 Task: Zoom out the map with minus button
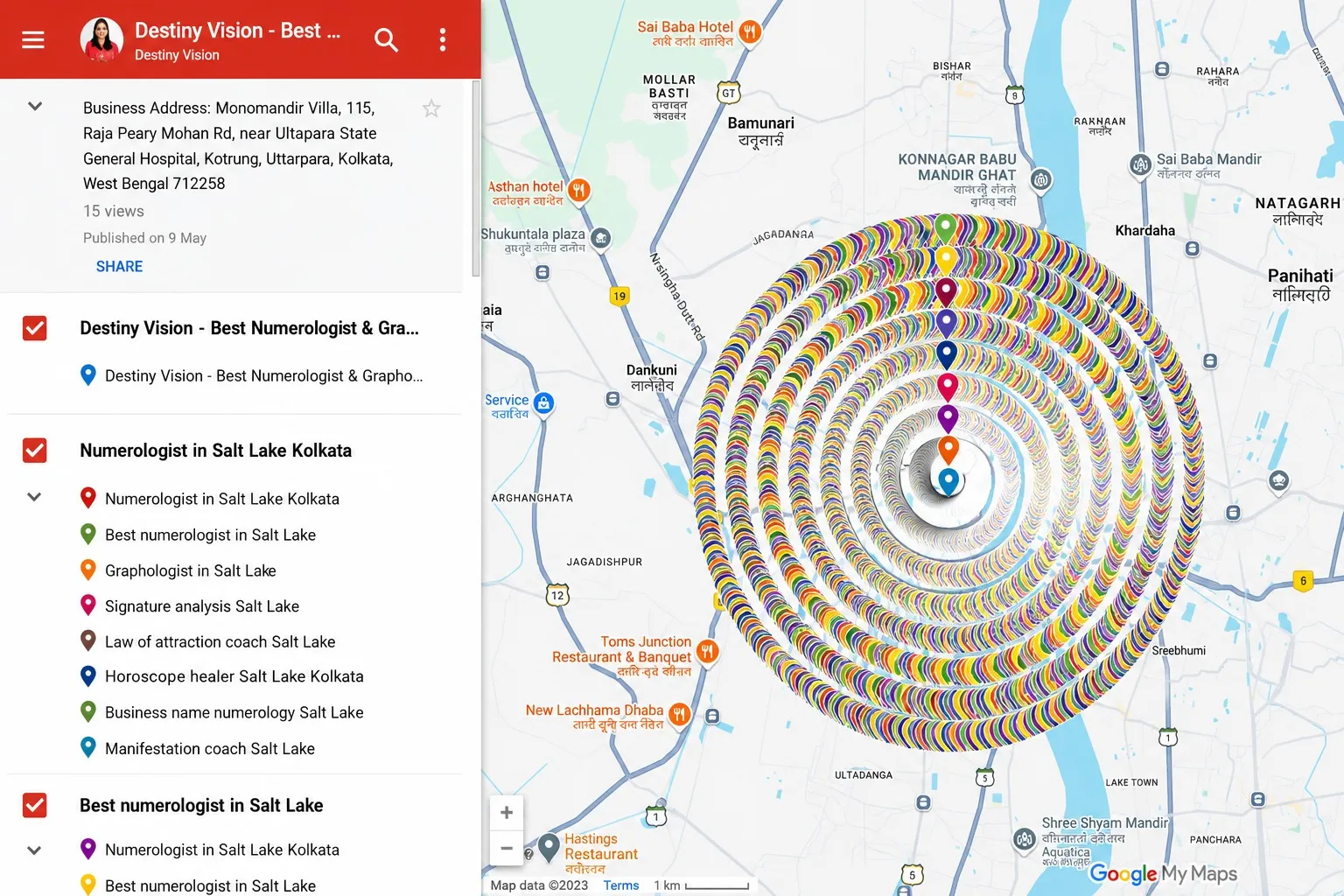coord(507,848)
